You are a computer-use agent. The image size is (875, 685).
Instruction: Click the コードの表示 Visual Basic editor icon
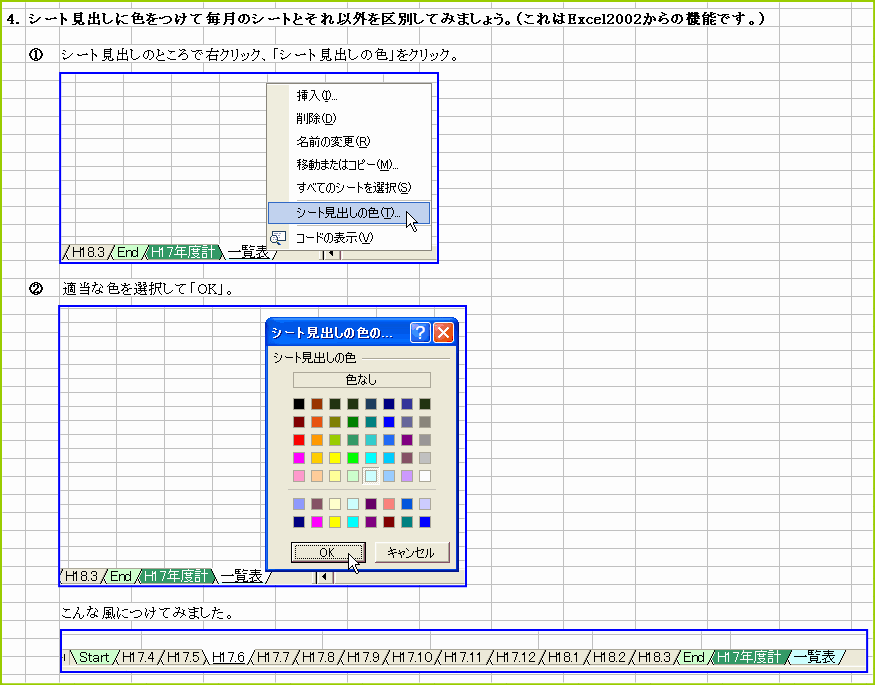(279, 235)
